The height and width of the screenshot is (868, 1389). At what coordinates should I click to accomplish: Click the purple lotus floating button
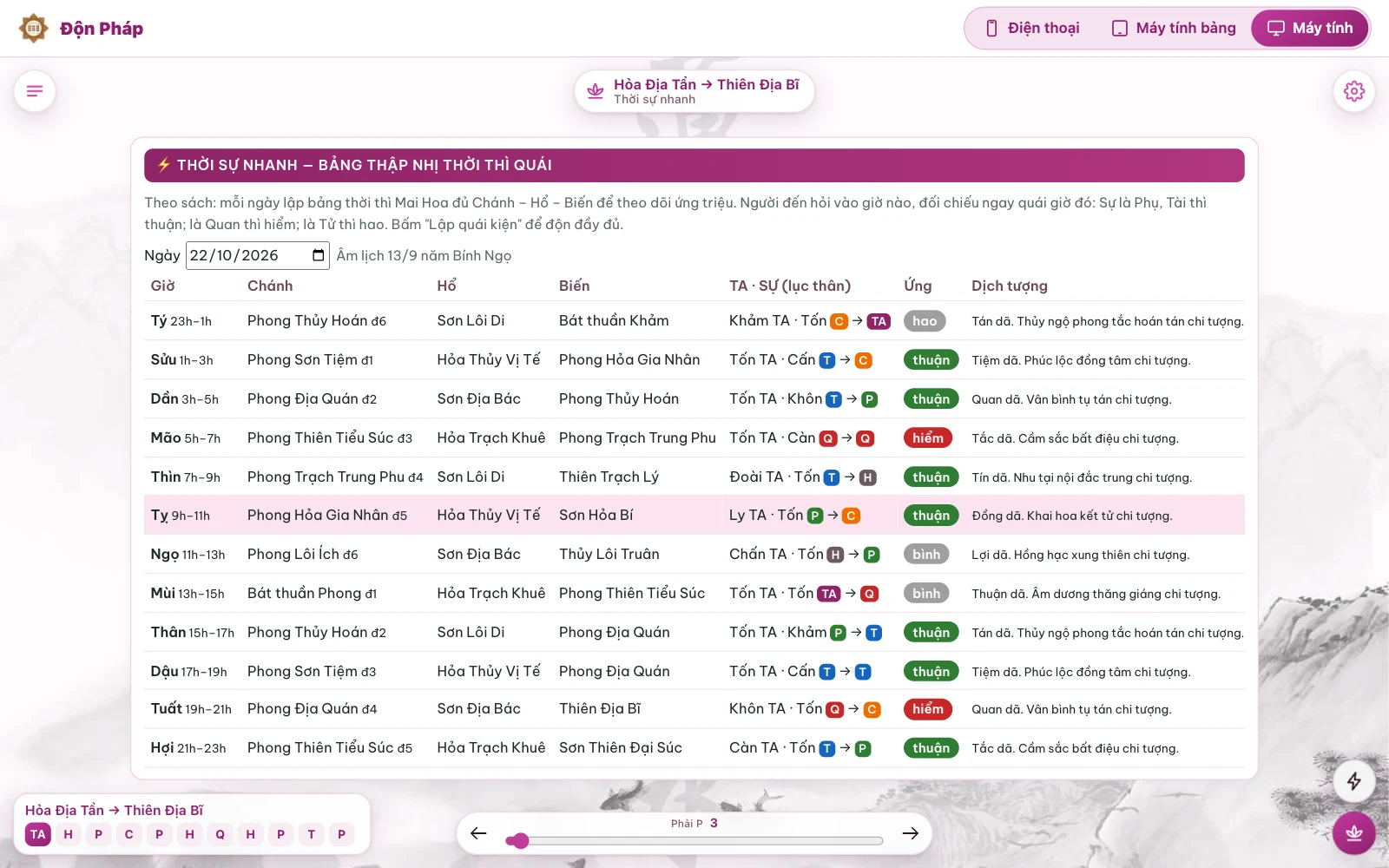click(x=1354, y=833)
